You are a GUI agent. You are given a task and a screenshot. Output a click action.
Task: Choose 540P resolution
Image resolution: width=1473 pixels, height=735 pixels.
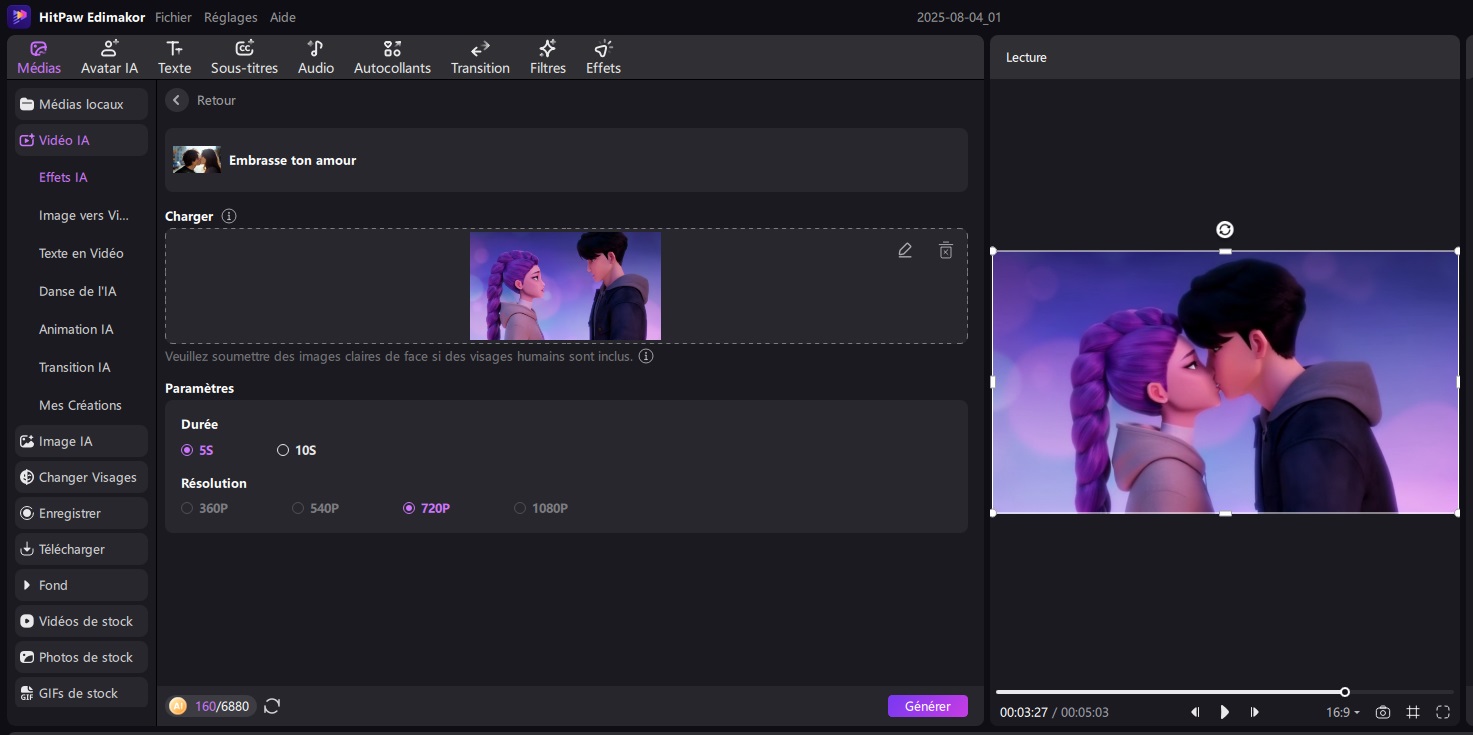[316, 508]
